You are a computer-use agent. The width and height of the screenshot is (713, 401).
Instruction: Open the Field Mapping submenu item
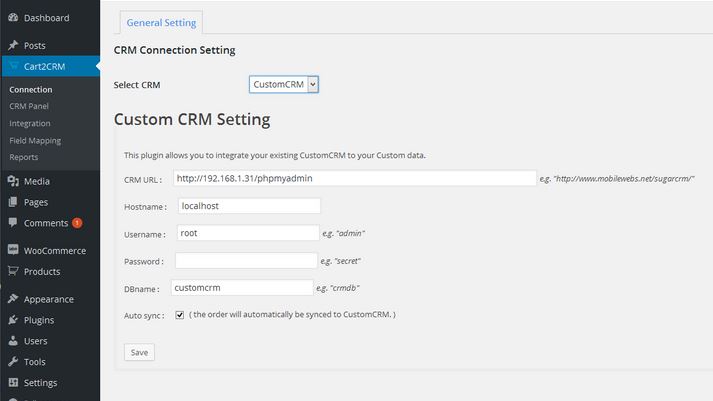tap(35, 140)
